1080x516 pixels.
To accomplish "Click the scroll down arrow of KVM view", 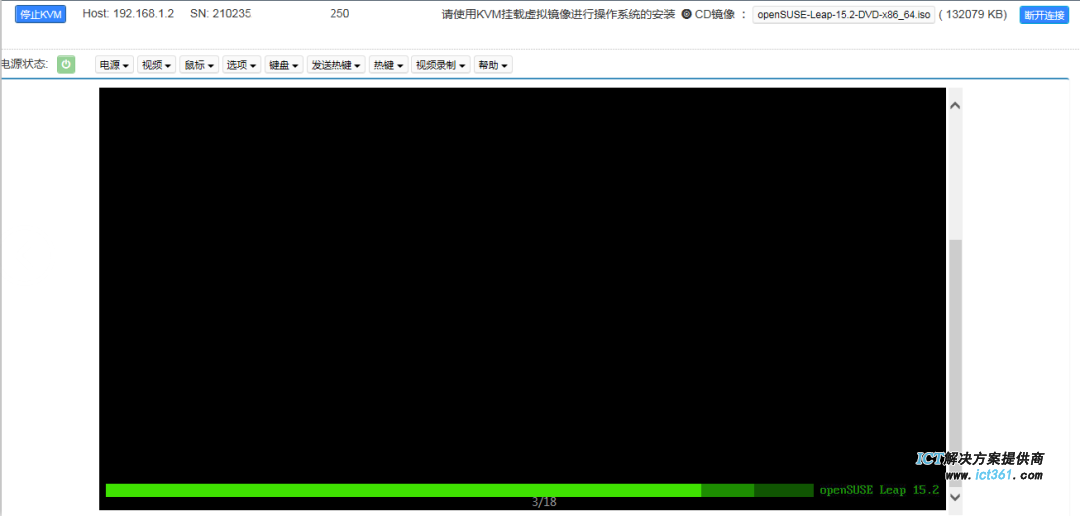I will [x=955, y=495].
